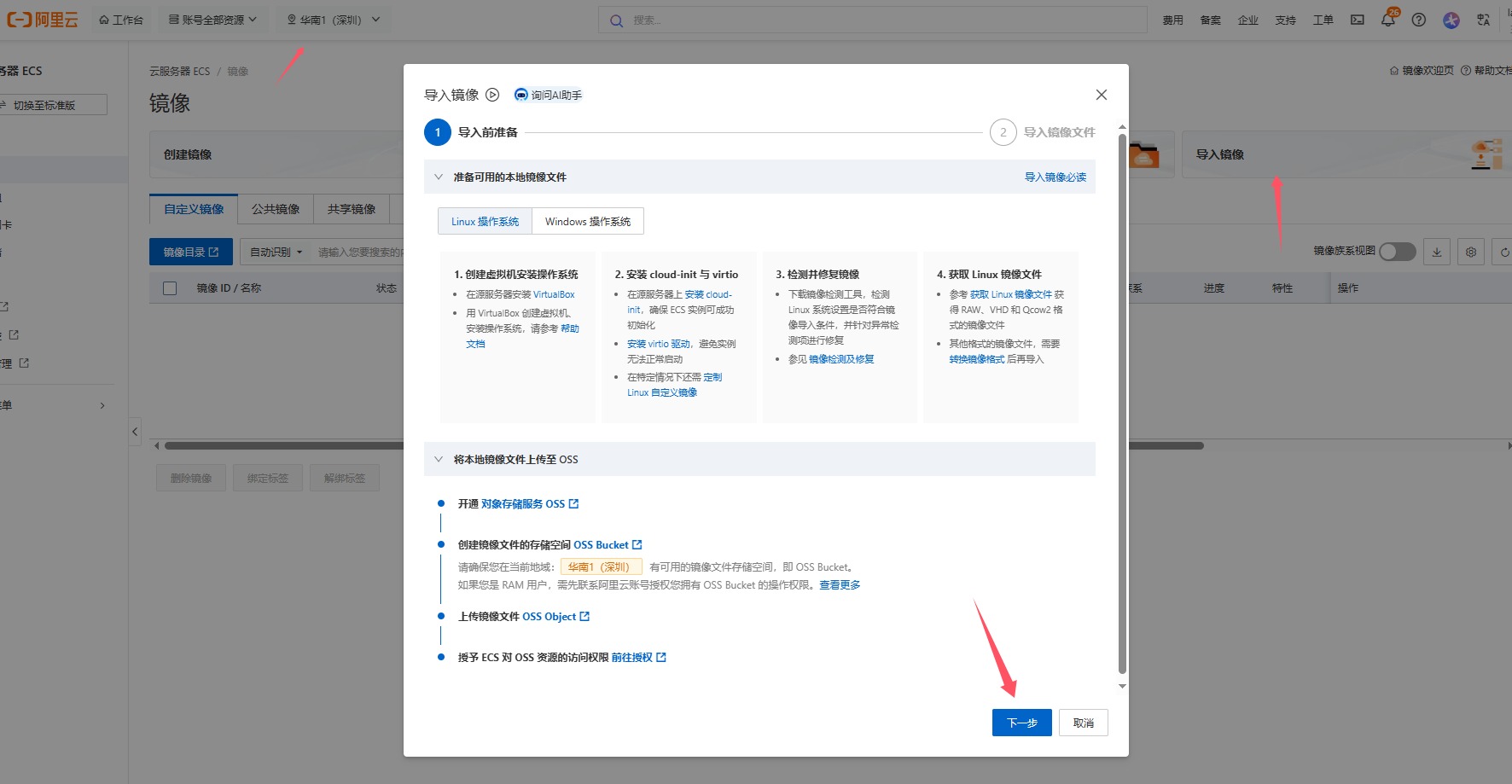Open the 工单 menu in top bar

coord(1323,20)
